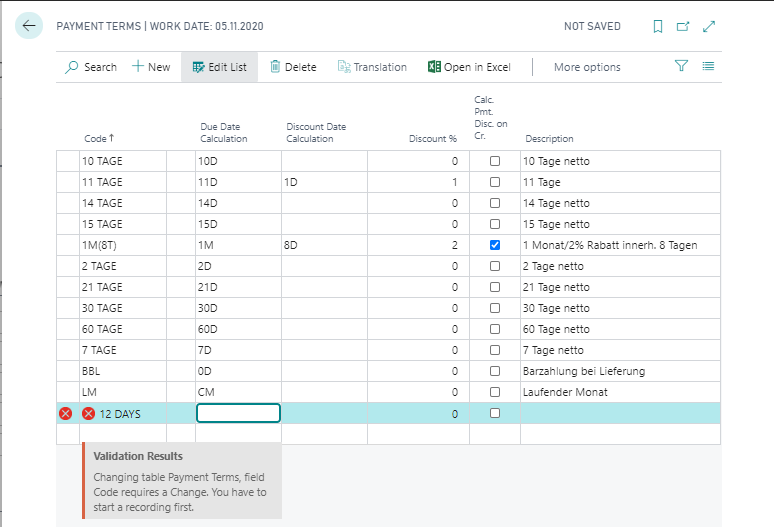Click the Excel icon in toolbar
This screenshot has width=774, height=527.
pyautogui.click(x=434, y=67)
